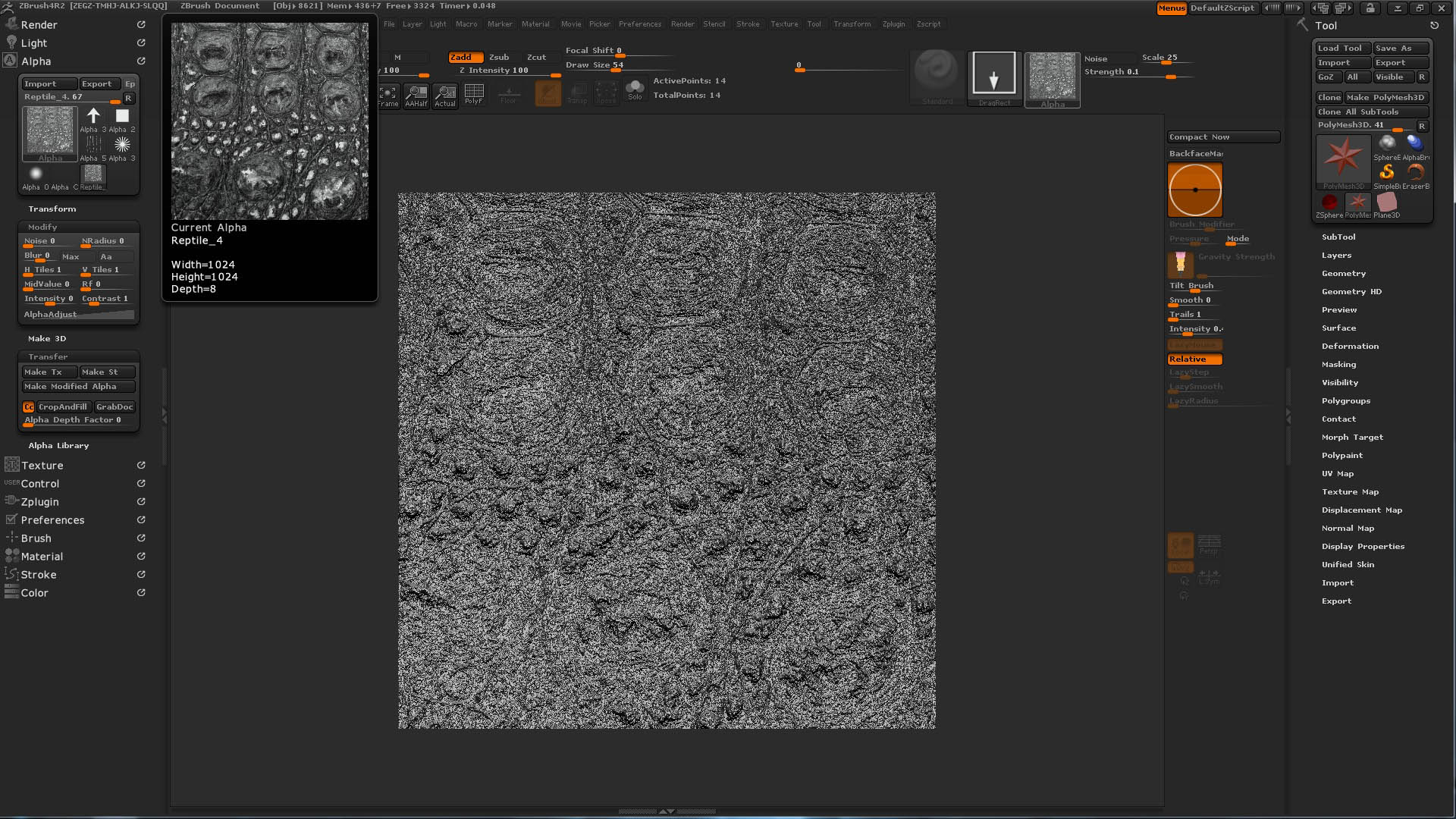Expand the Deformation section
Screen dimensions: 1456x819
pyautogui.click(x=1350, y=346)
